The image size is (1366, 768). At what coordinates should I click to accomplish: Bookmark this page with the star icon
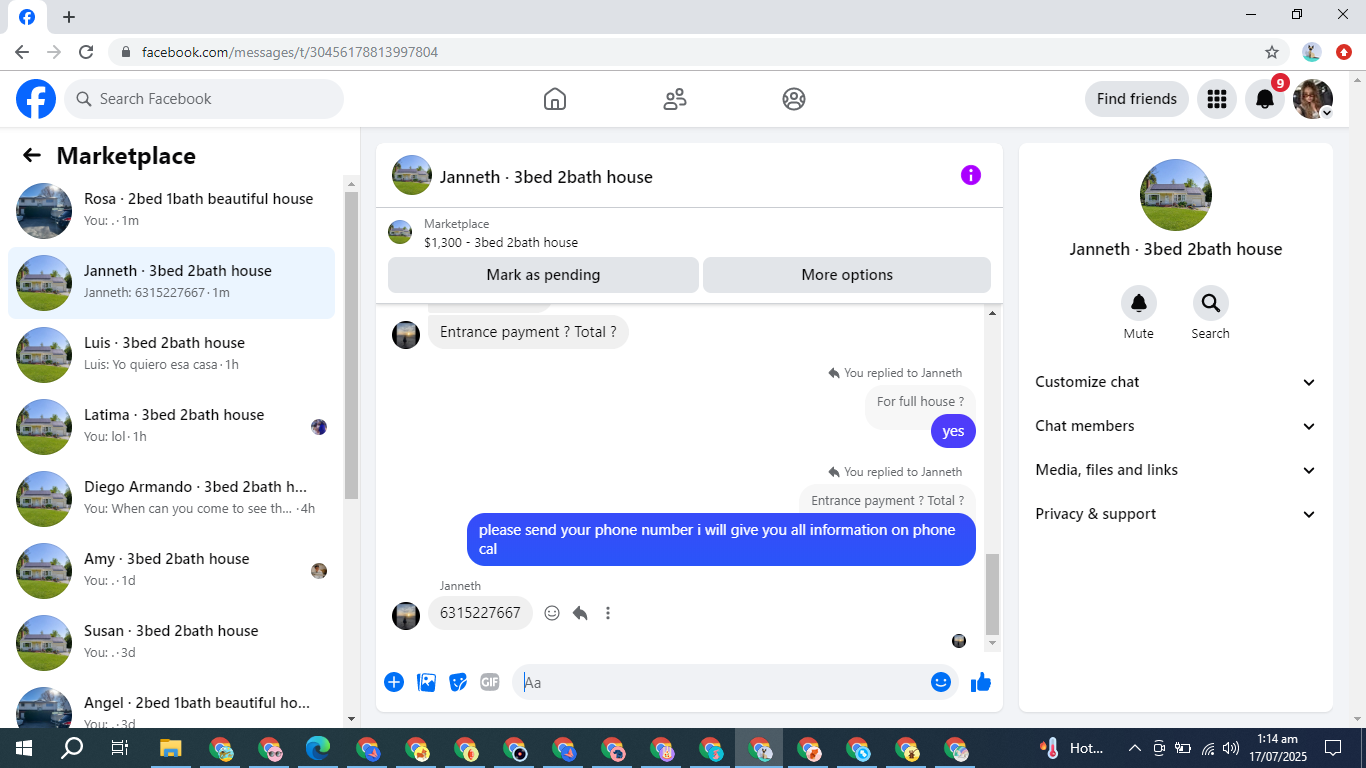tap(1272, 52)
